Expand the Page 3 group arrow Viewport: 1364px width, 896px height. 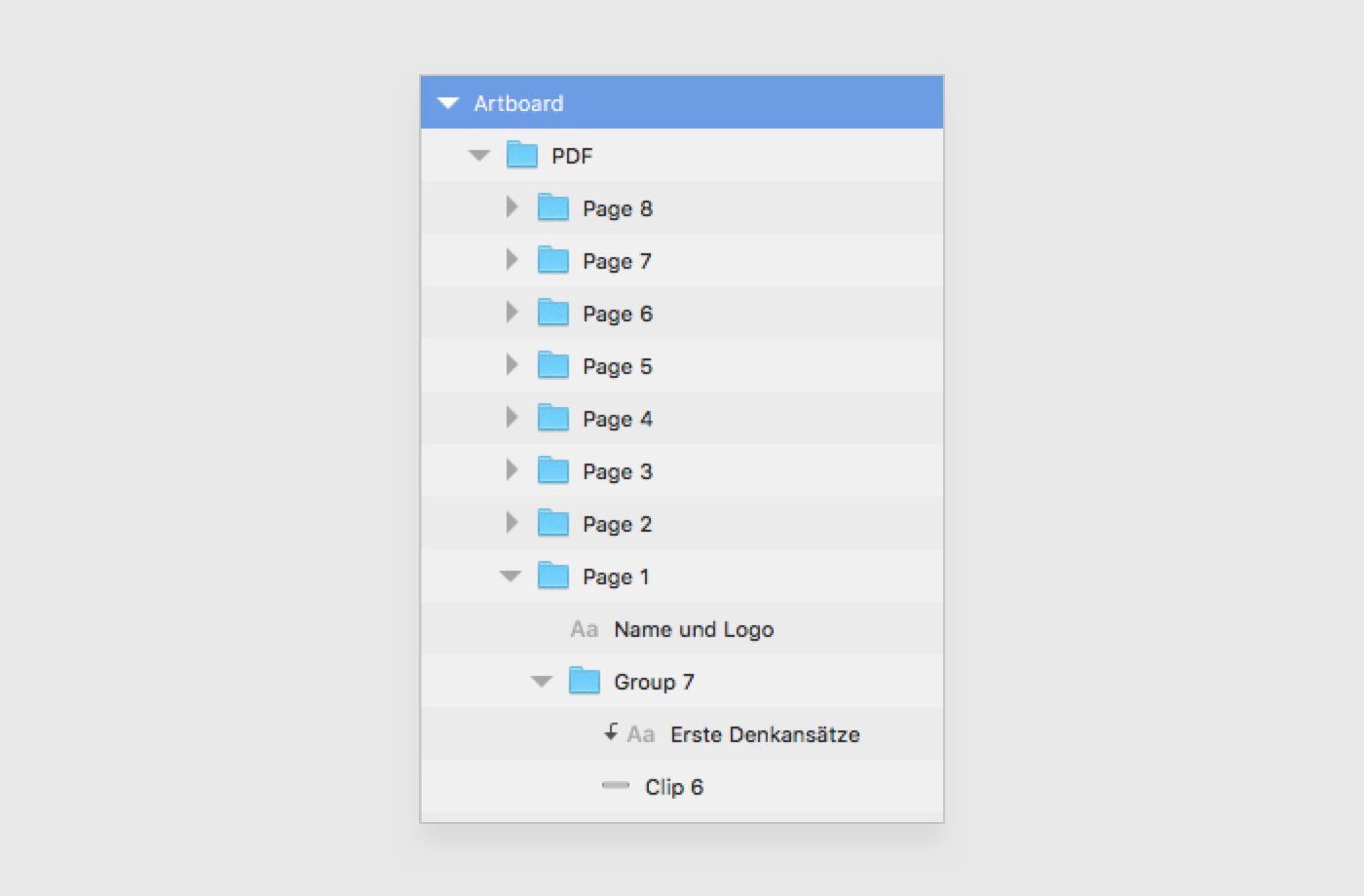click(x=511, y=470)
